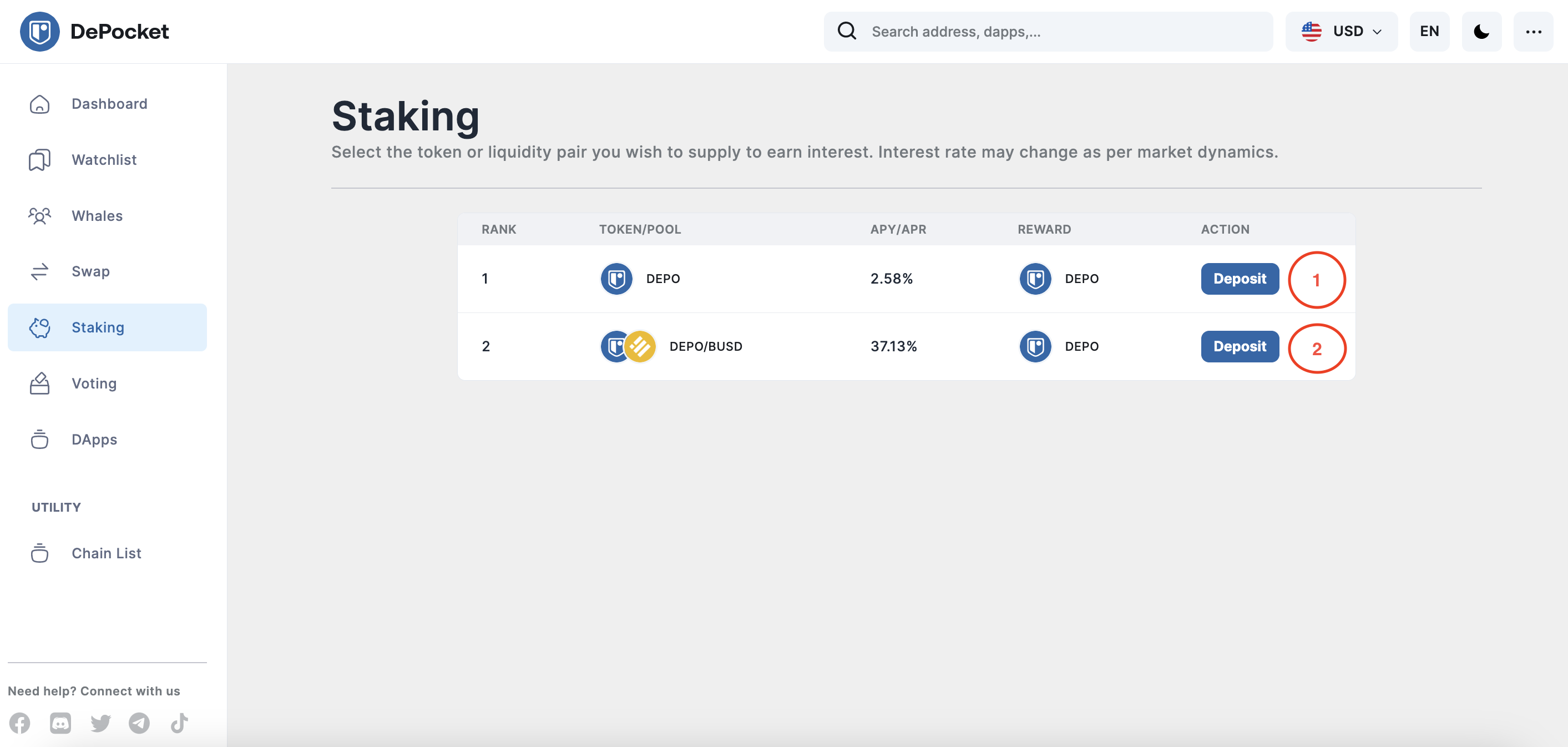This screenshot has height=747, width=1568.
Task: Click the DEPO token icon in row 1
Action: point(616,279)
